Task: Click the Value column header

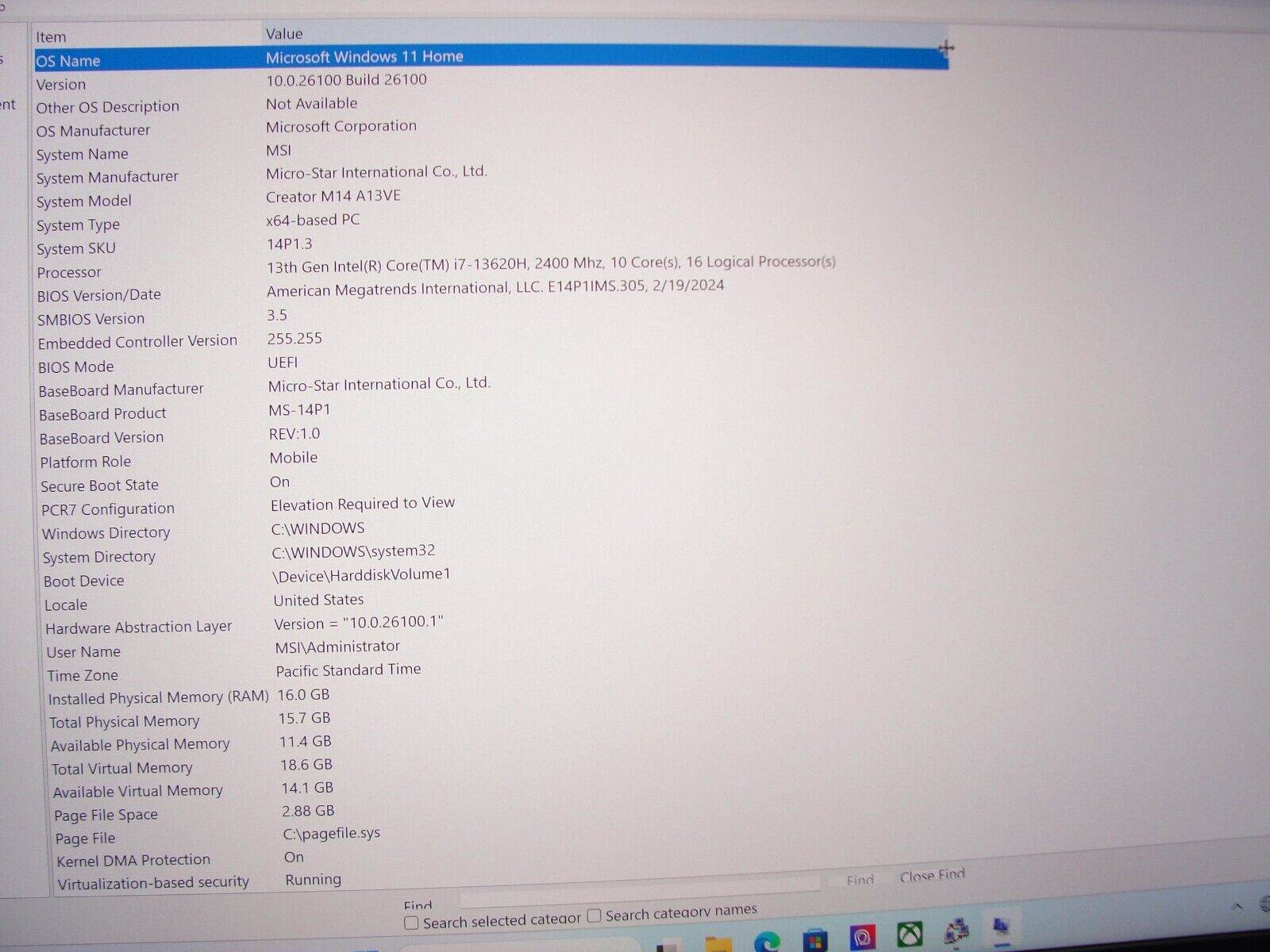Action: click(284, 34)
